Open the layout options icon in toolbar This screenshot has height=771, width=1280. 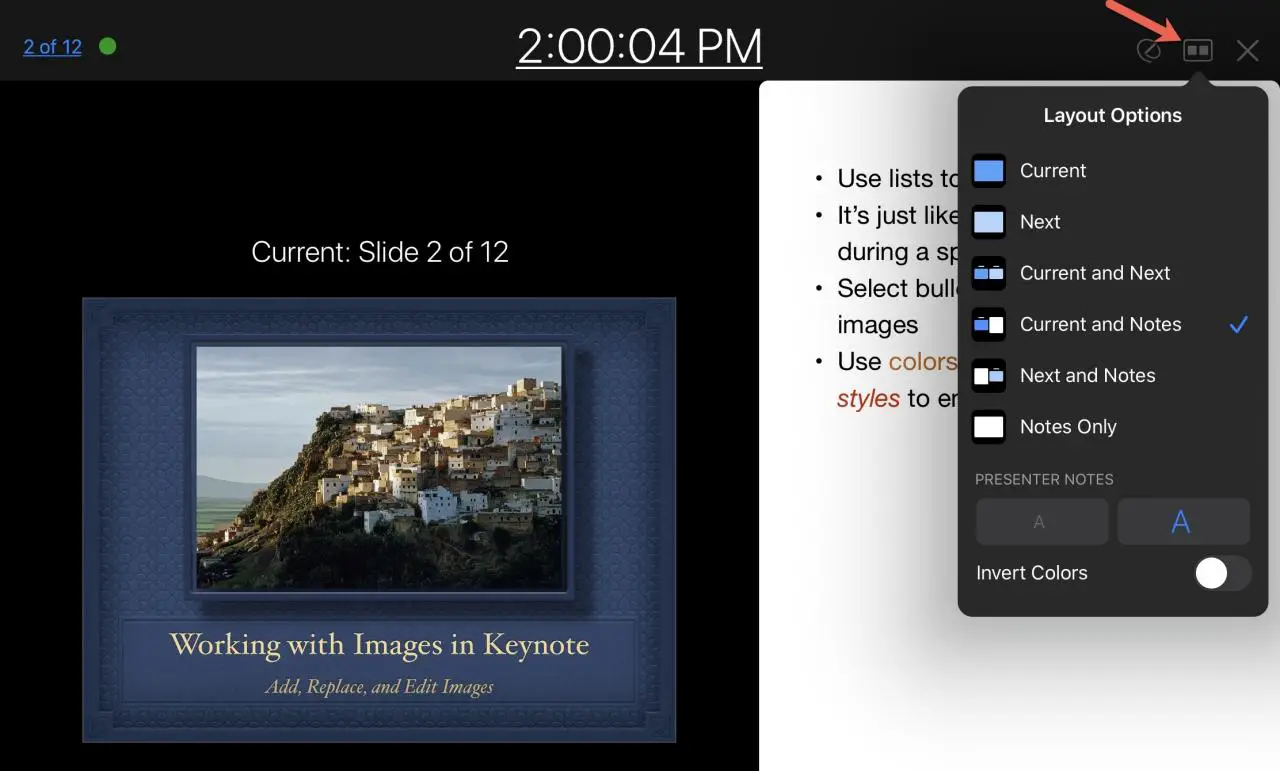point(1197,50)
